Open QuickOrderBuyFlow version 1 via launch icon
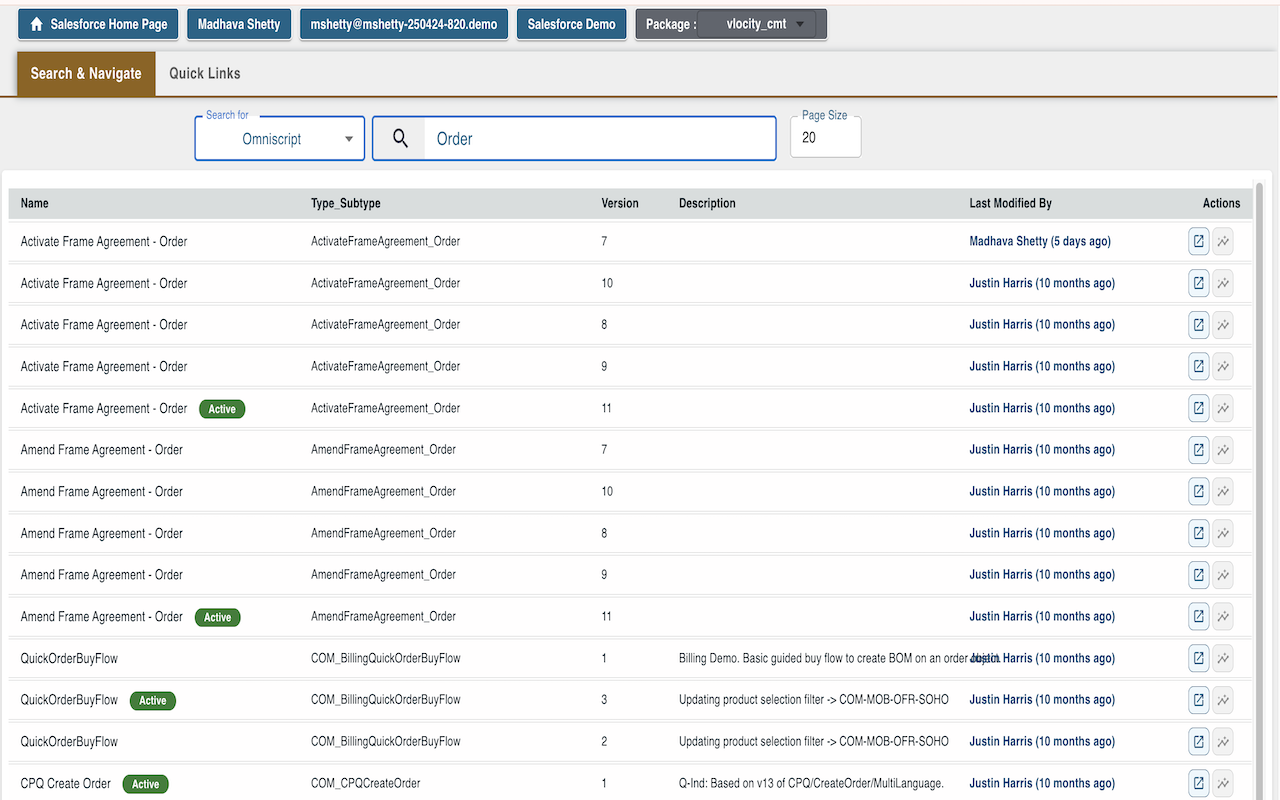The width and height of the screenshot is (1280, 800). click(x=1198, y=658)
